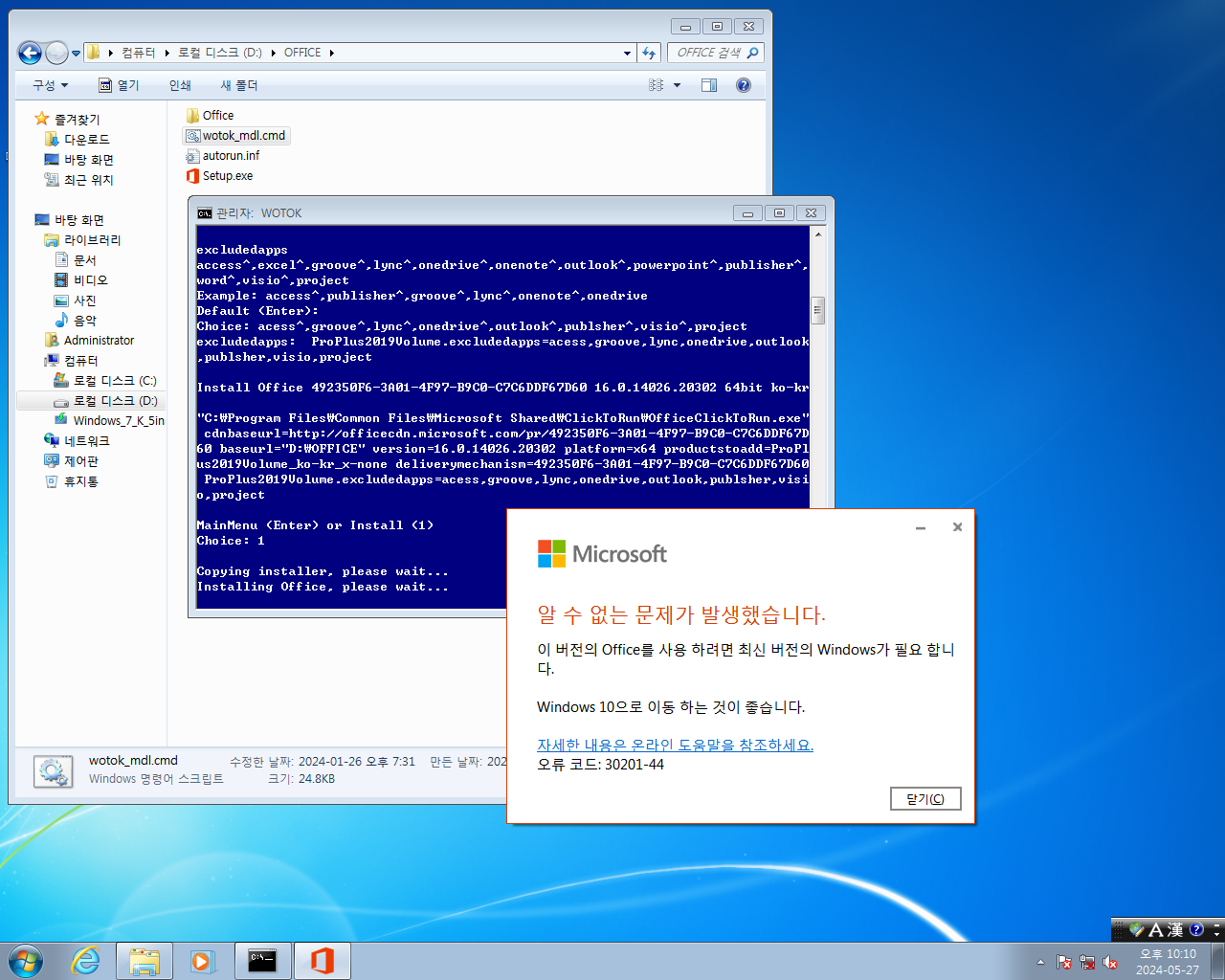
Task: Switch to the command prompt taskbar button
Action: (x=262, y=961)
